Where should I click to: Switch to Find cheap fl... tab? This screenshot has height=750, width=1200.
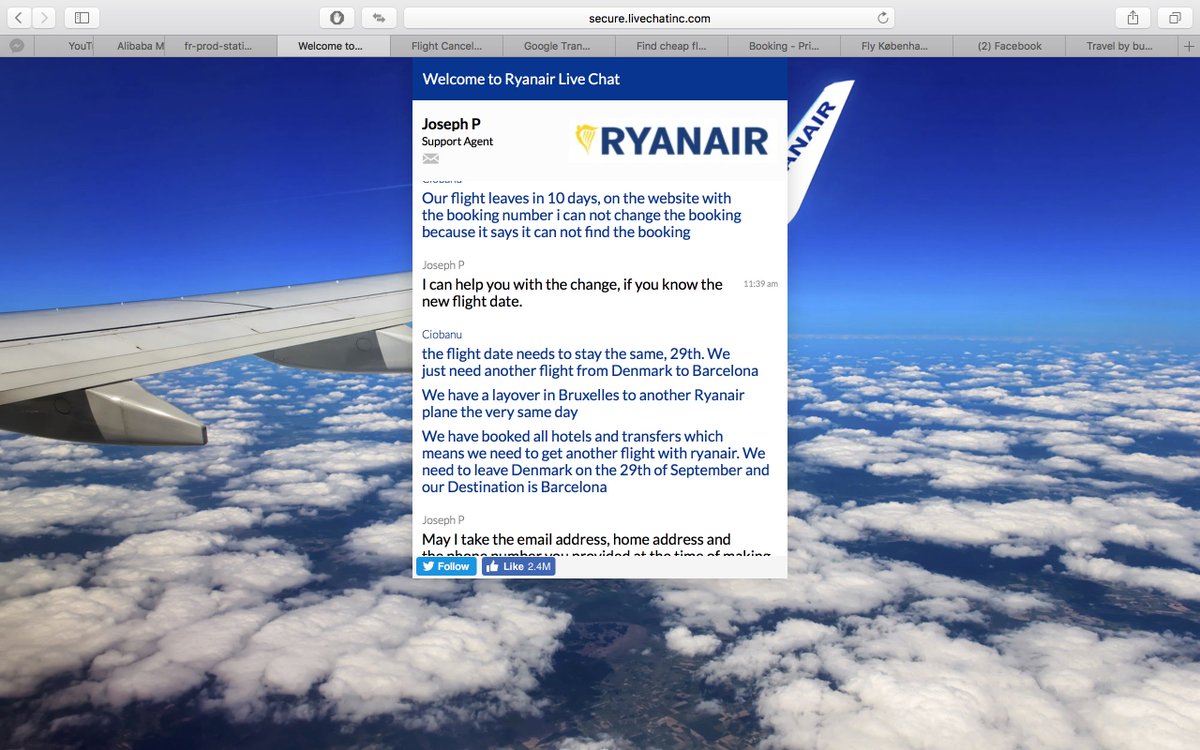coord(671,46)
